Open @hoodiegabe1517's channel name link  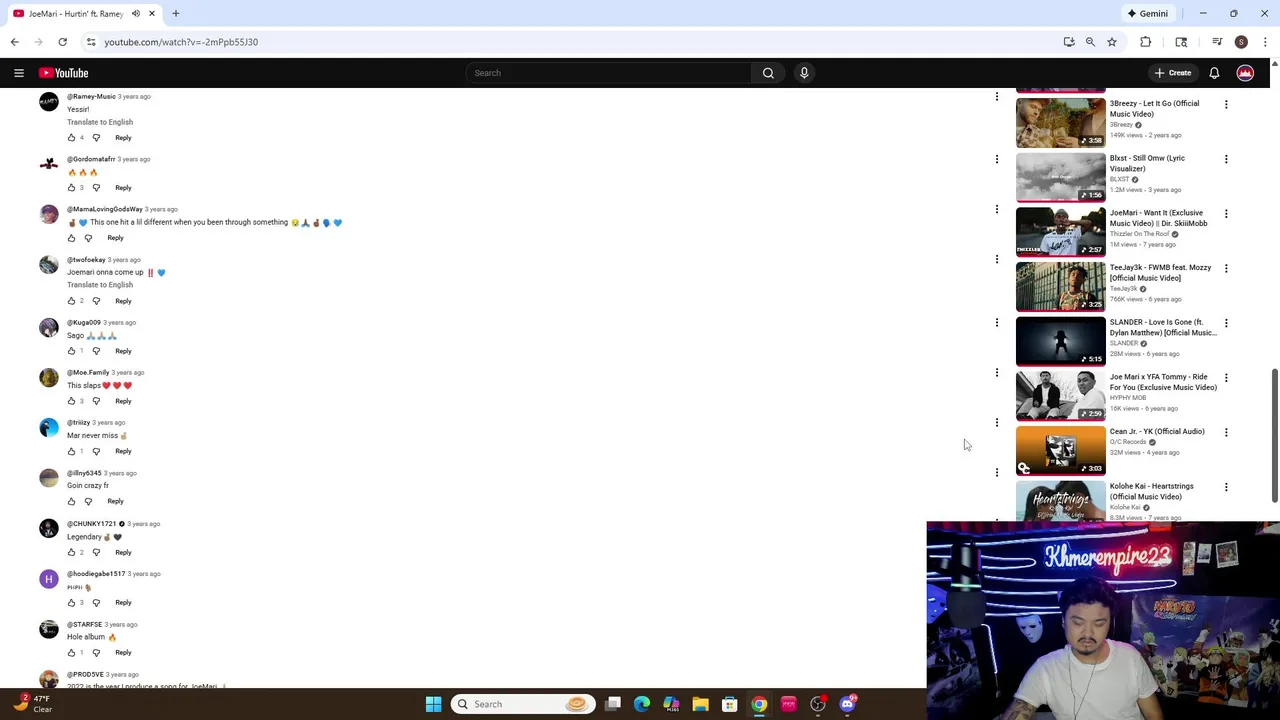(x=96, y=574)
